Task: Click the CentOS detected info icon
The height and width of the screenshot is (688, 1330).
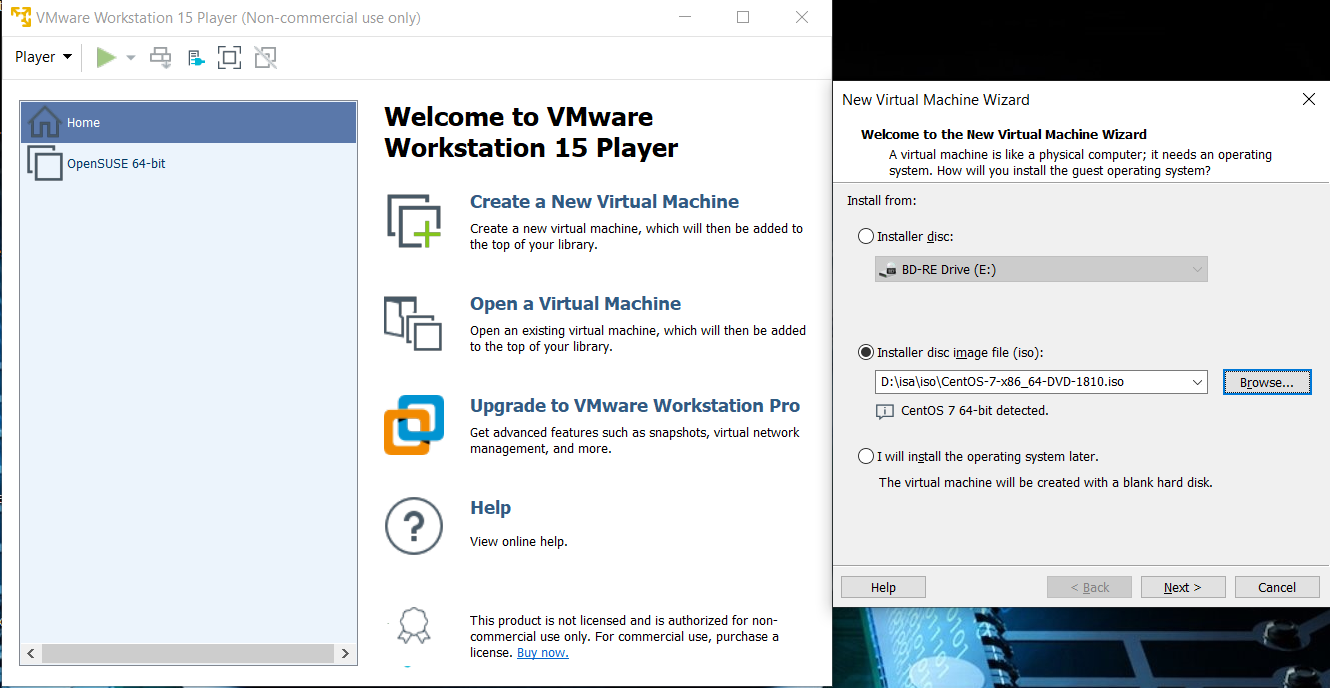Action: pos(884,411)
